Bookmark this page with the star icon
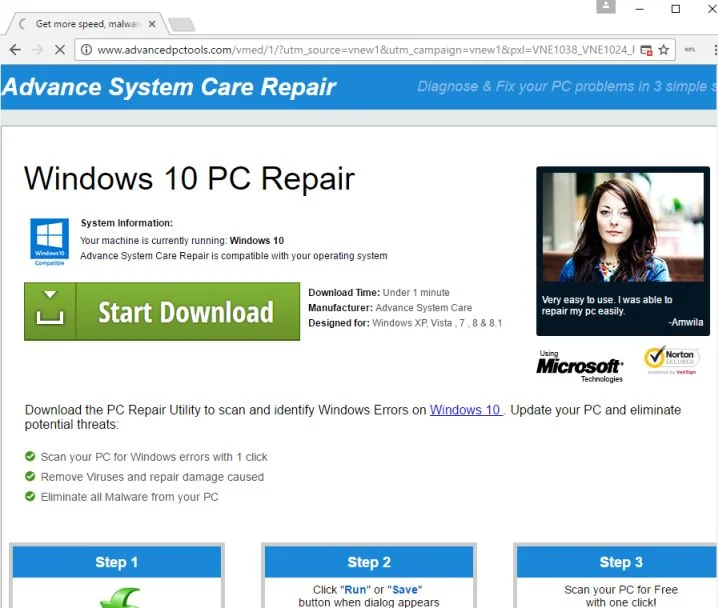The width and height of the screenshot is (718, 608). 664,49
